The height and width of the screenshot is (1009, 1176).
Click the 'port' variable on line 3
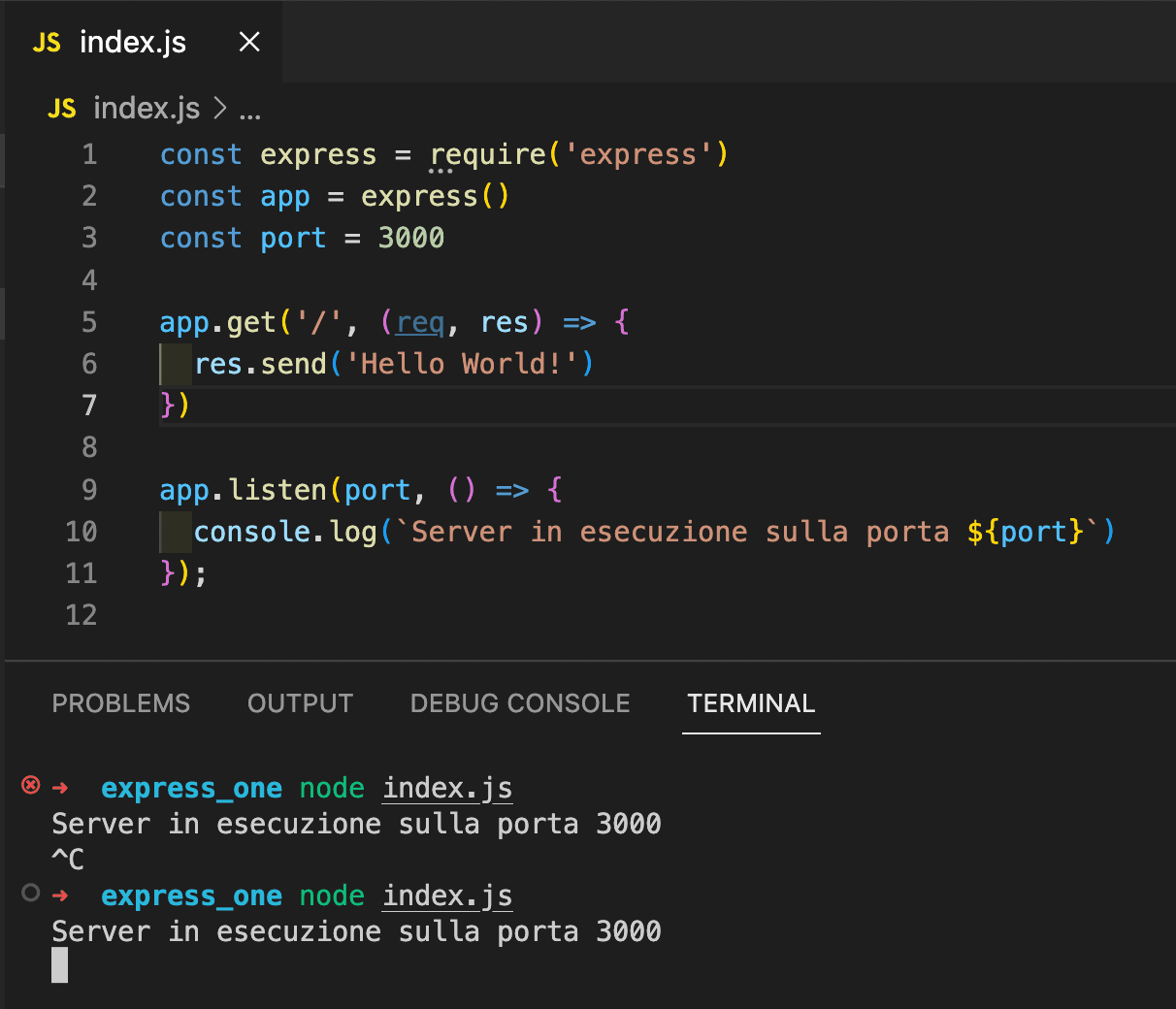[293, 238]
